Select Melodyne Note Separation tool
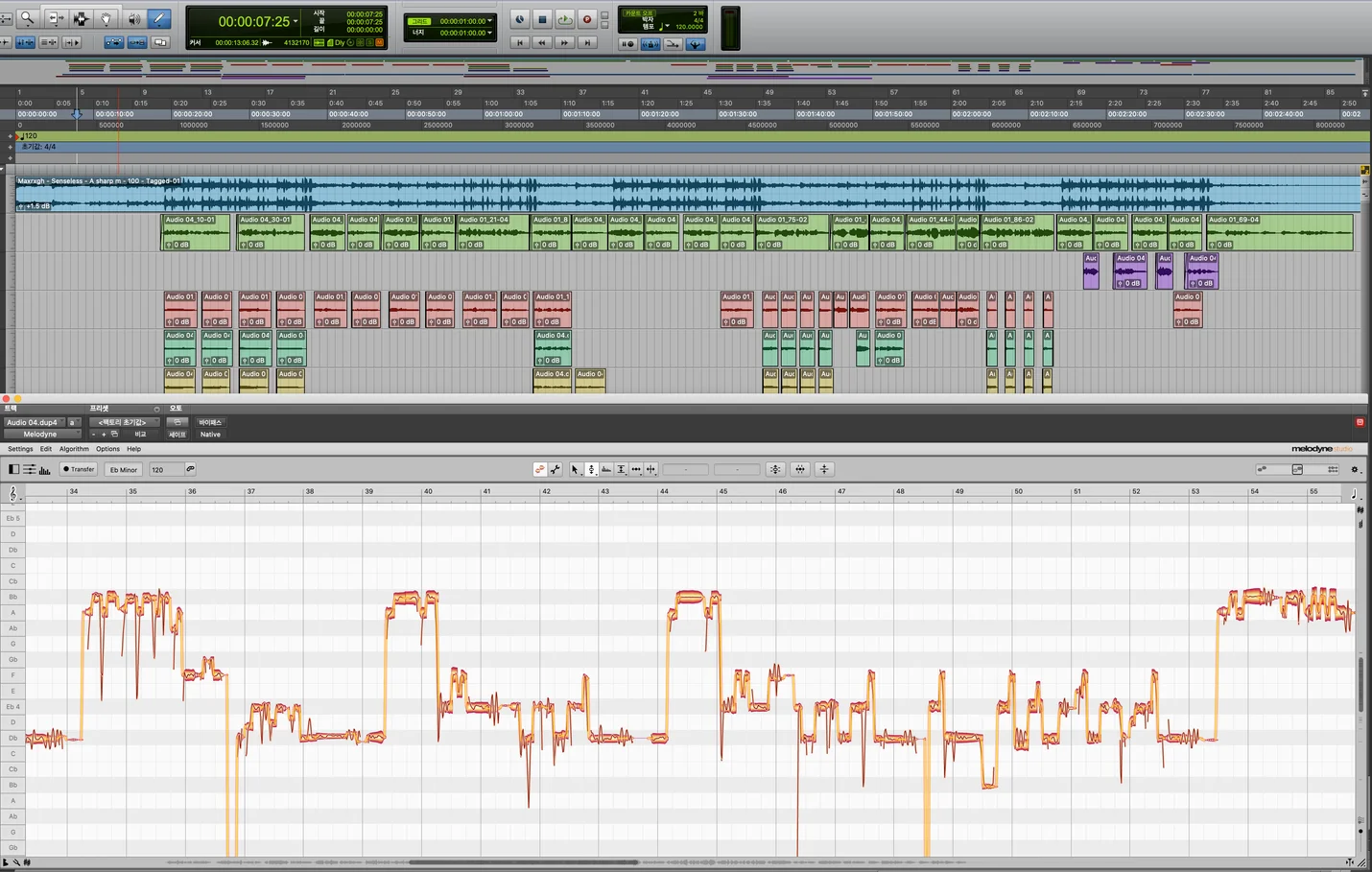The image size is (1372, 872). pos(651,469)
